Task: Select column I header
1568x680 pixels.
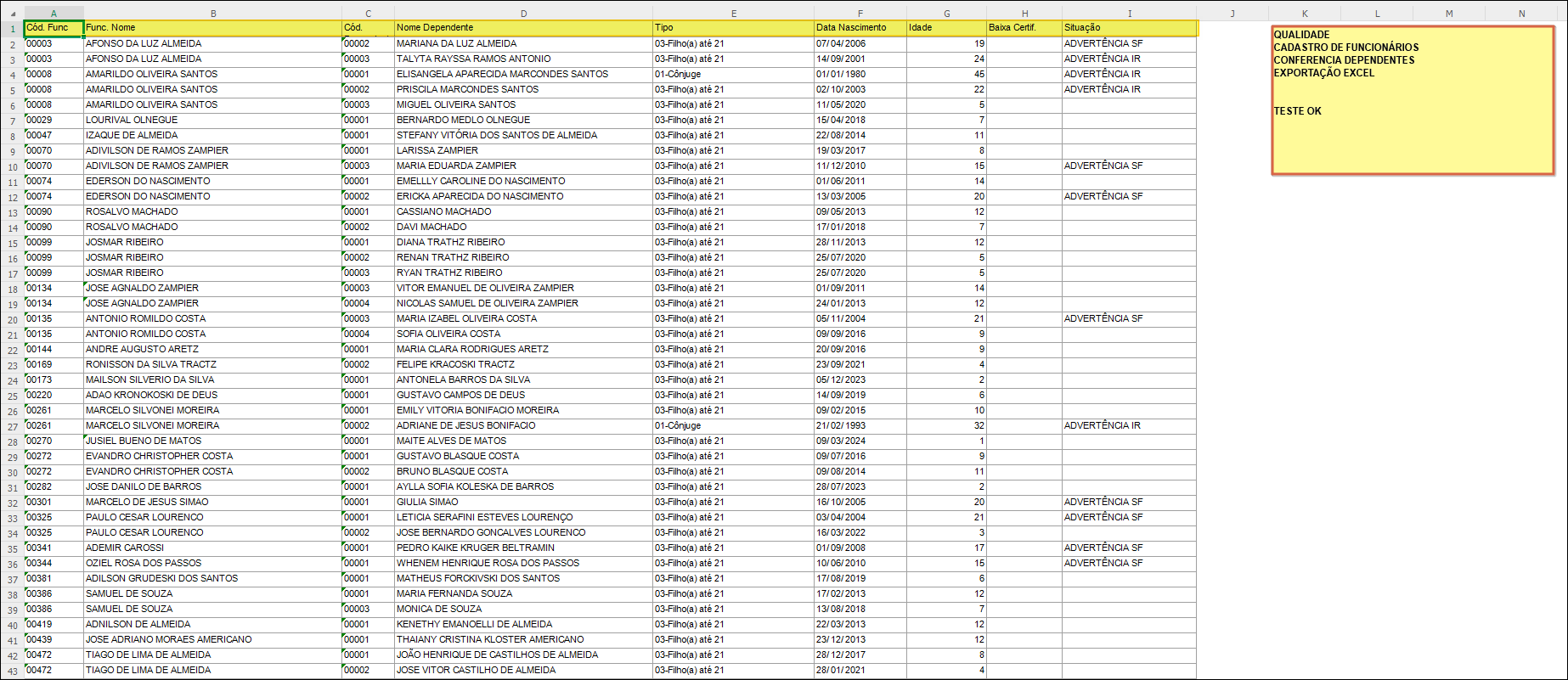Action: (1129, 14)
